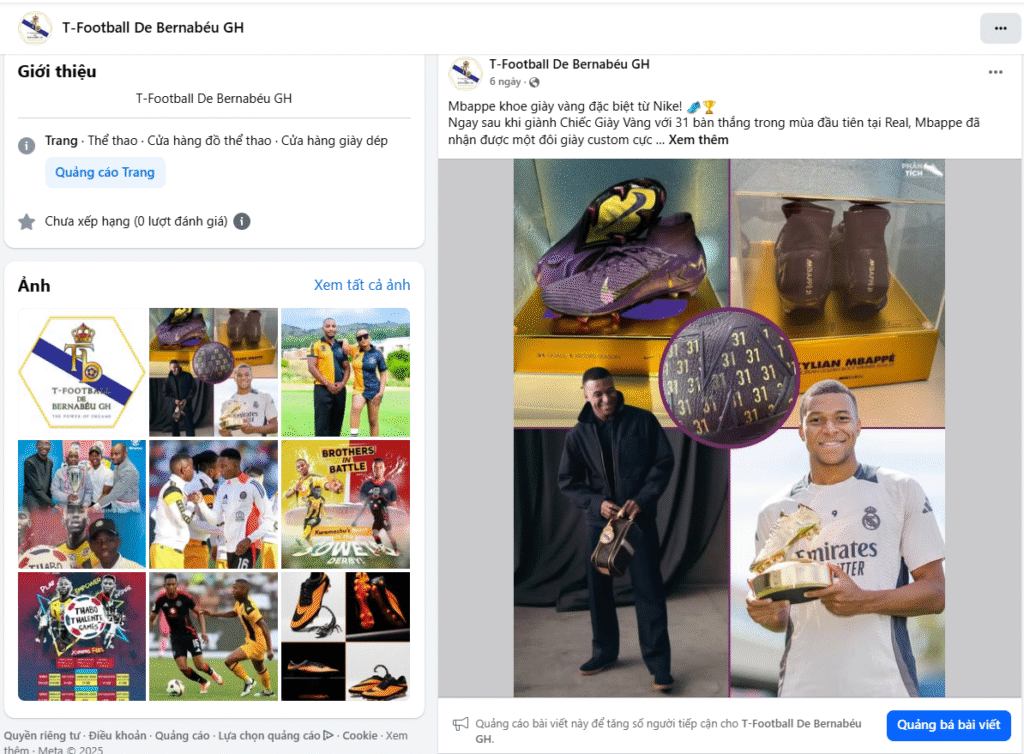This screenshot has width=1024, height=754.
Task: Click the ad choices triangle icon in footer
Action: (328, 735)
